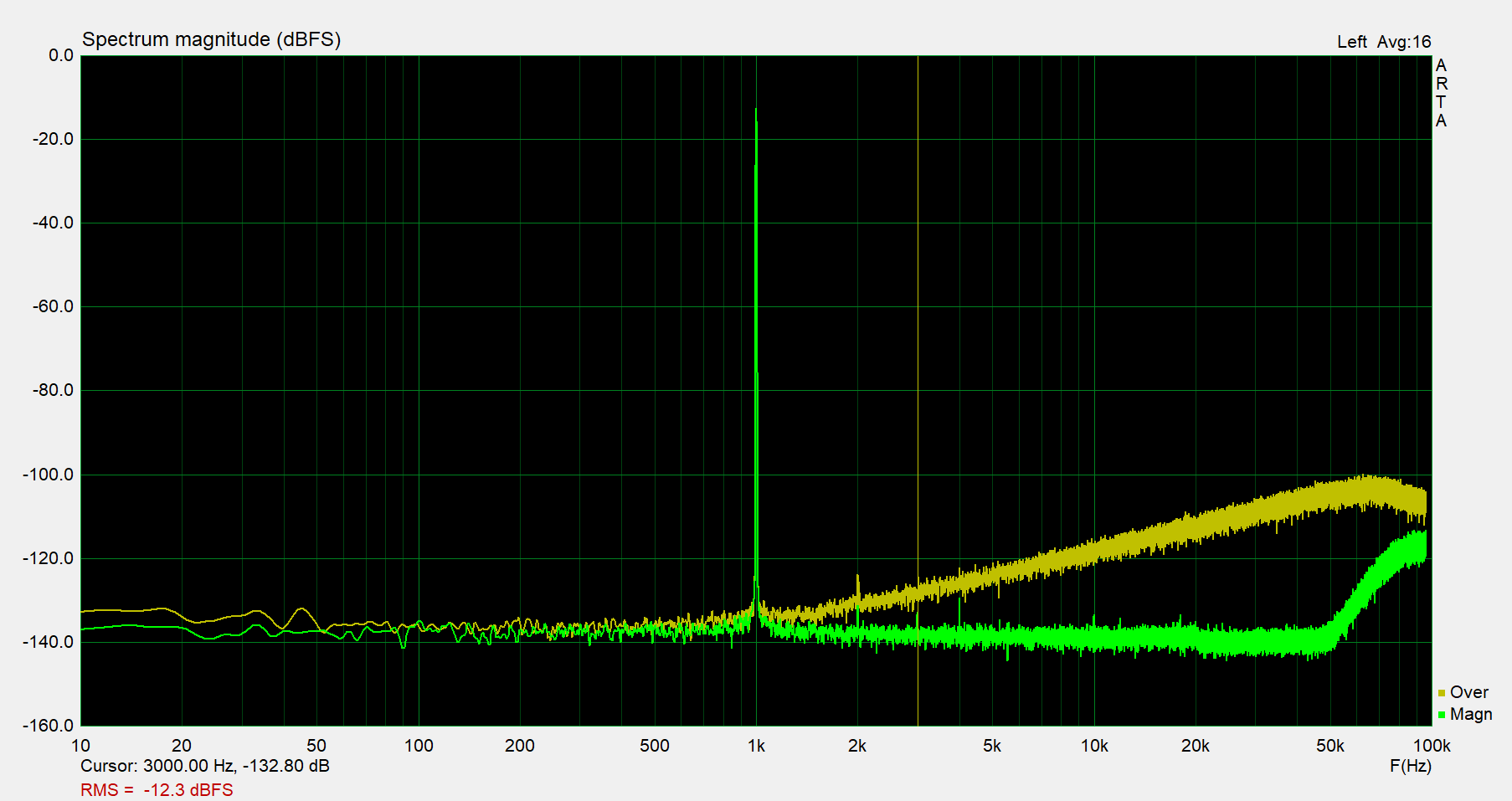
Task: Click the 1k frequency axis label
Action: pyautogui.click(x=758, y=746)
